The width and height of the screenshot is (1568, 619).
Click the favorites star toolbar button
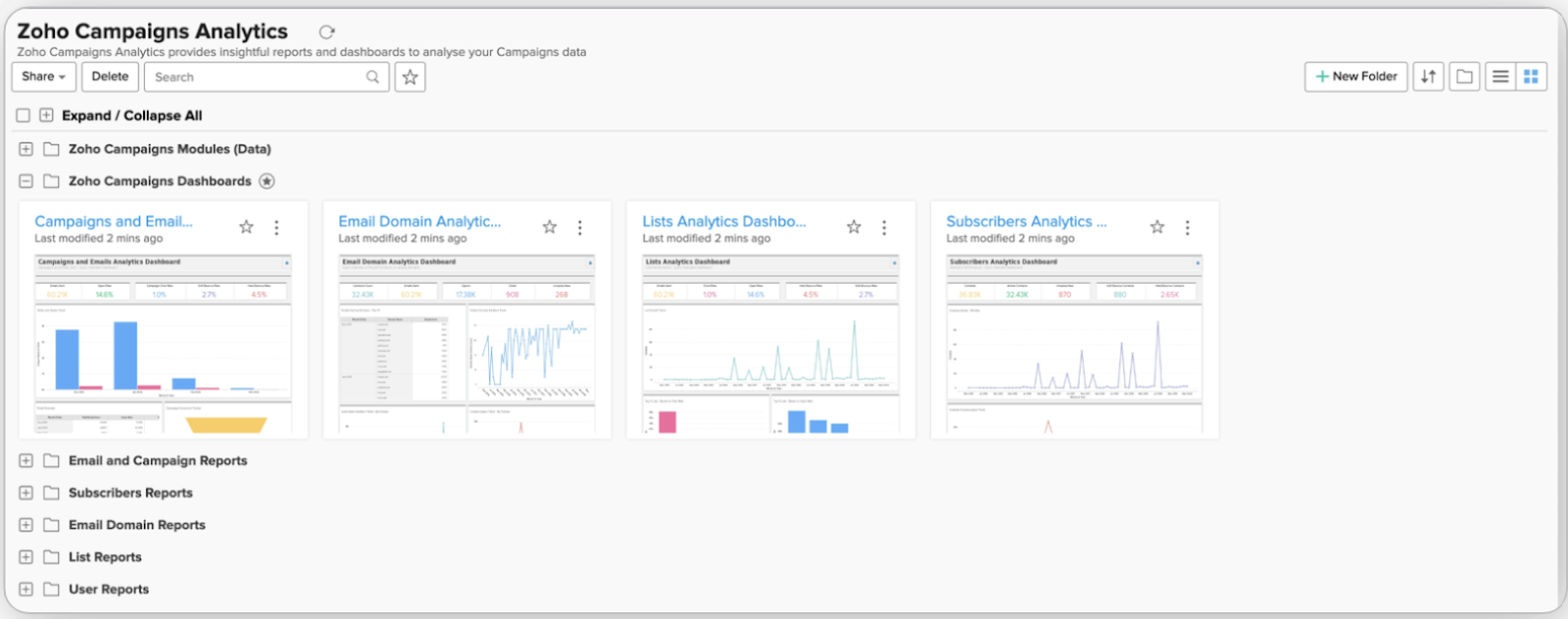(410, 77)
